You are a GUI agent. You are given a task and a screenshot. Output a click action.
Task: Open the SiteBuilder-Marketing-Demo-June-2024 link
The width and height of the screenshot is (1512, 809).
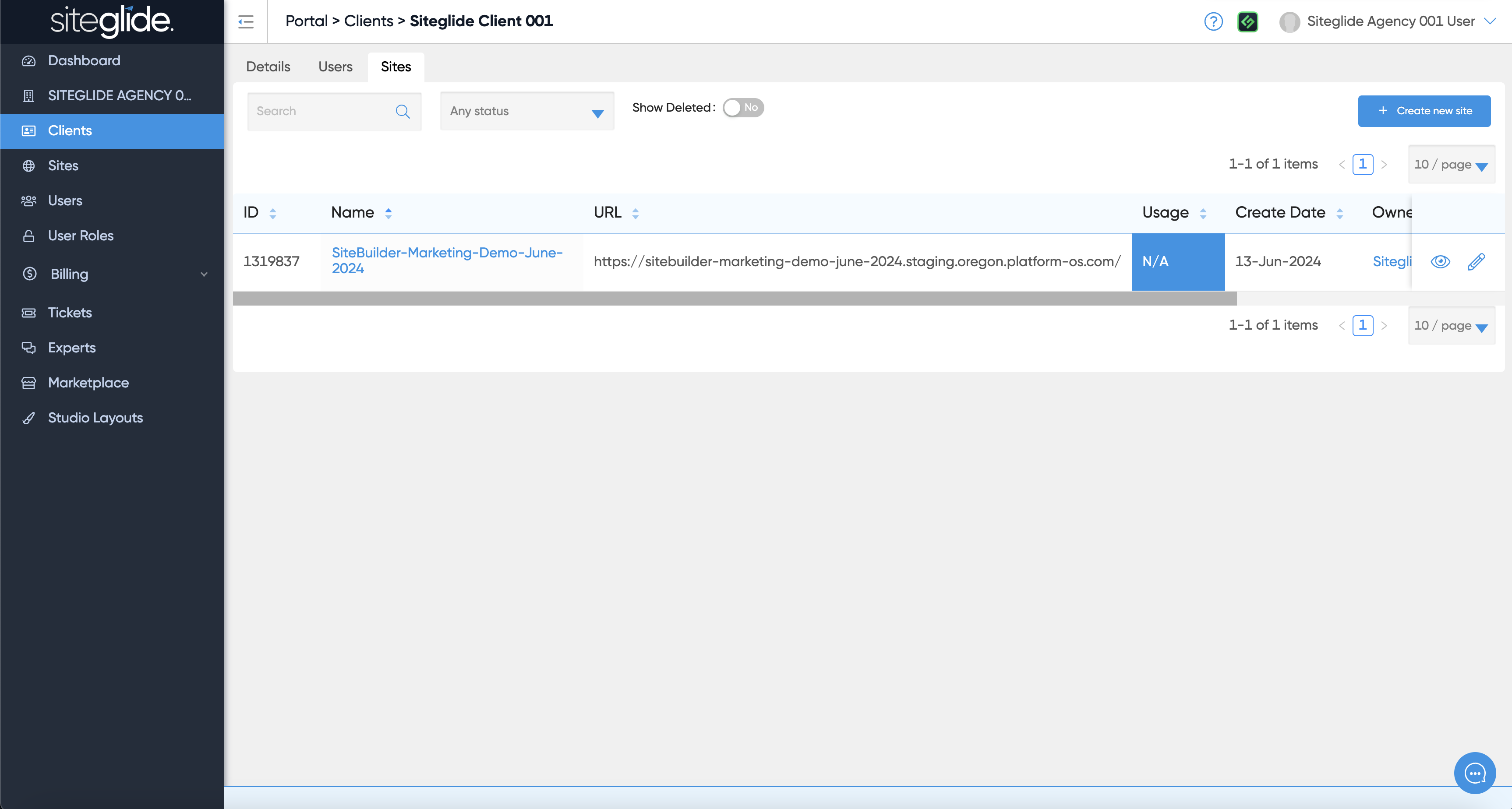click(447, 260)
